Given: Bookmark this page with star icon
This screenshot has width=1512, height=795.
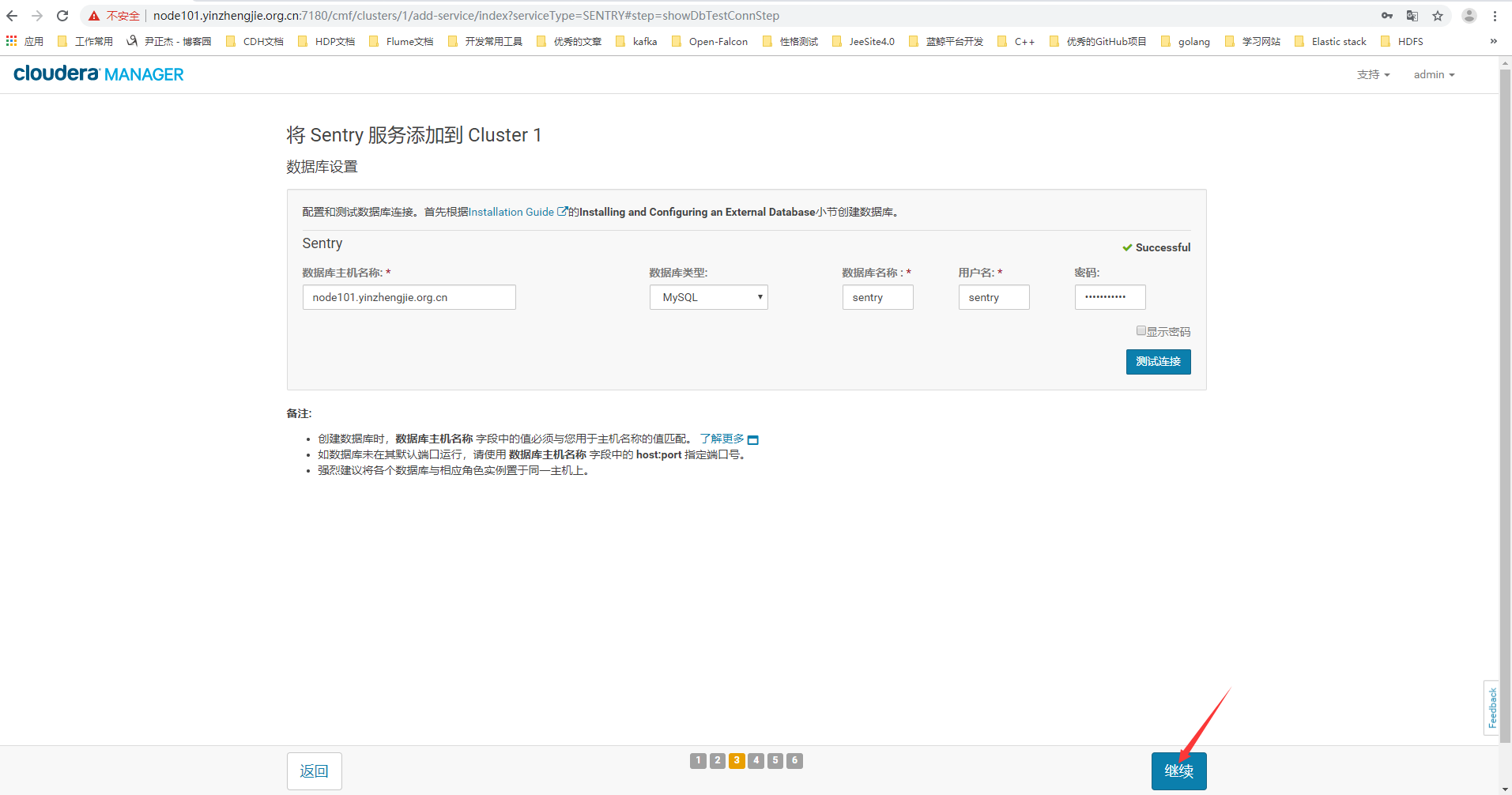Looking at the screenshot, I should coord(1438,16).
